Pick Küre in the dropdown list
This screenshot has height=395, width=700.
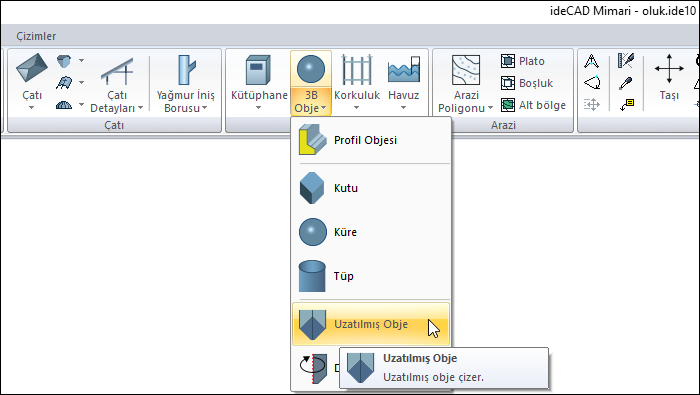coord(371,232)
